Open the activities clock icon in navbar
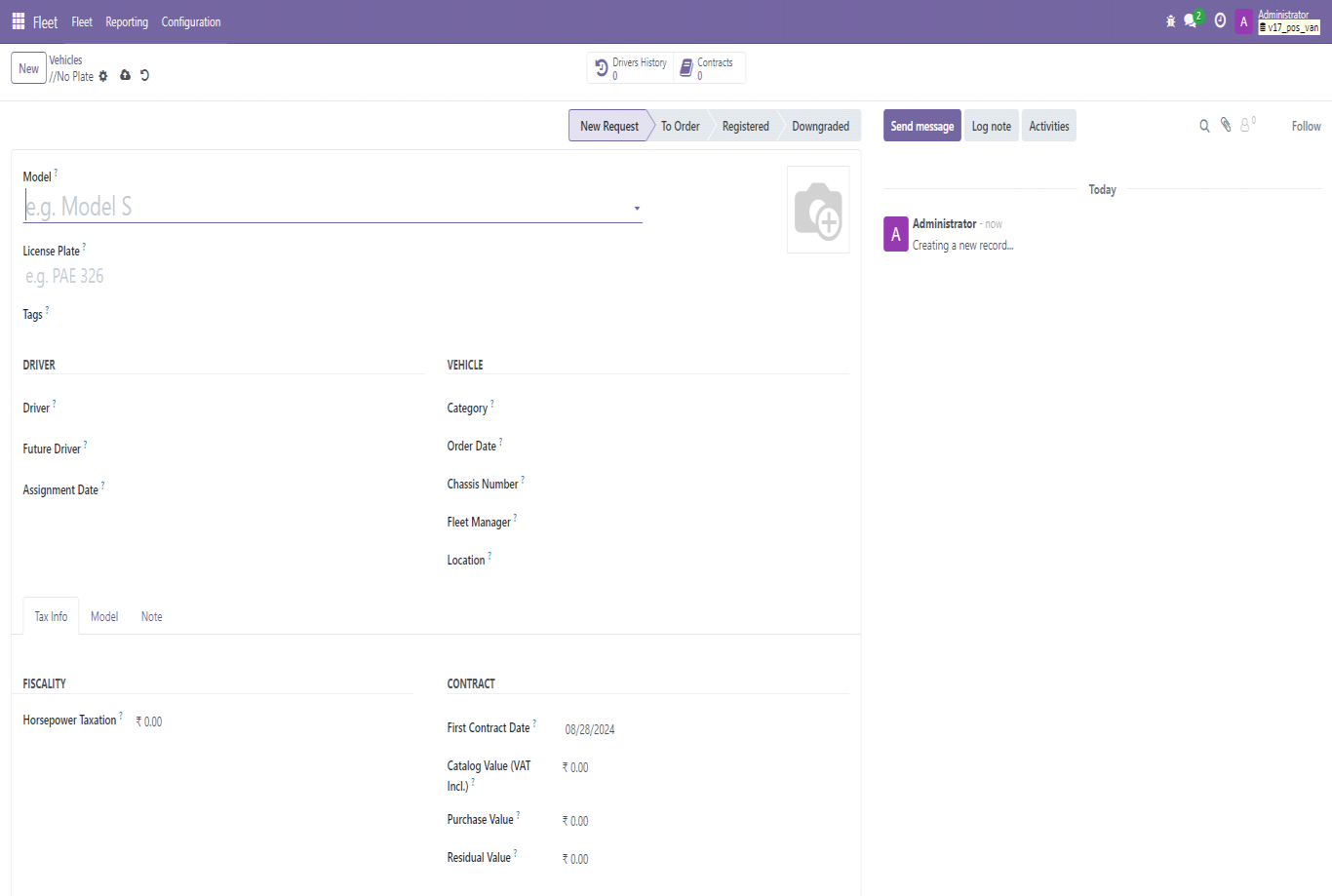1332x896 pixels. click(1219, 21)
